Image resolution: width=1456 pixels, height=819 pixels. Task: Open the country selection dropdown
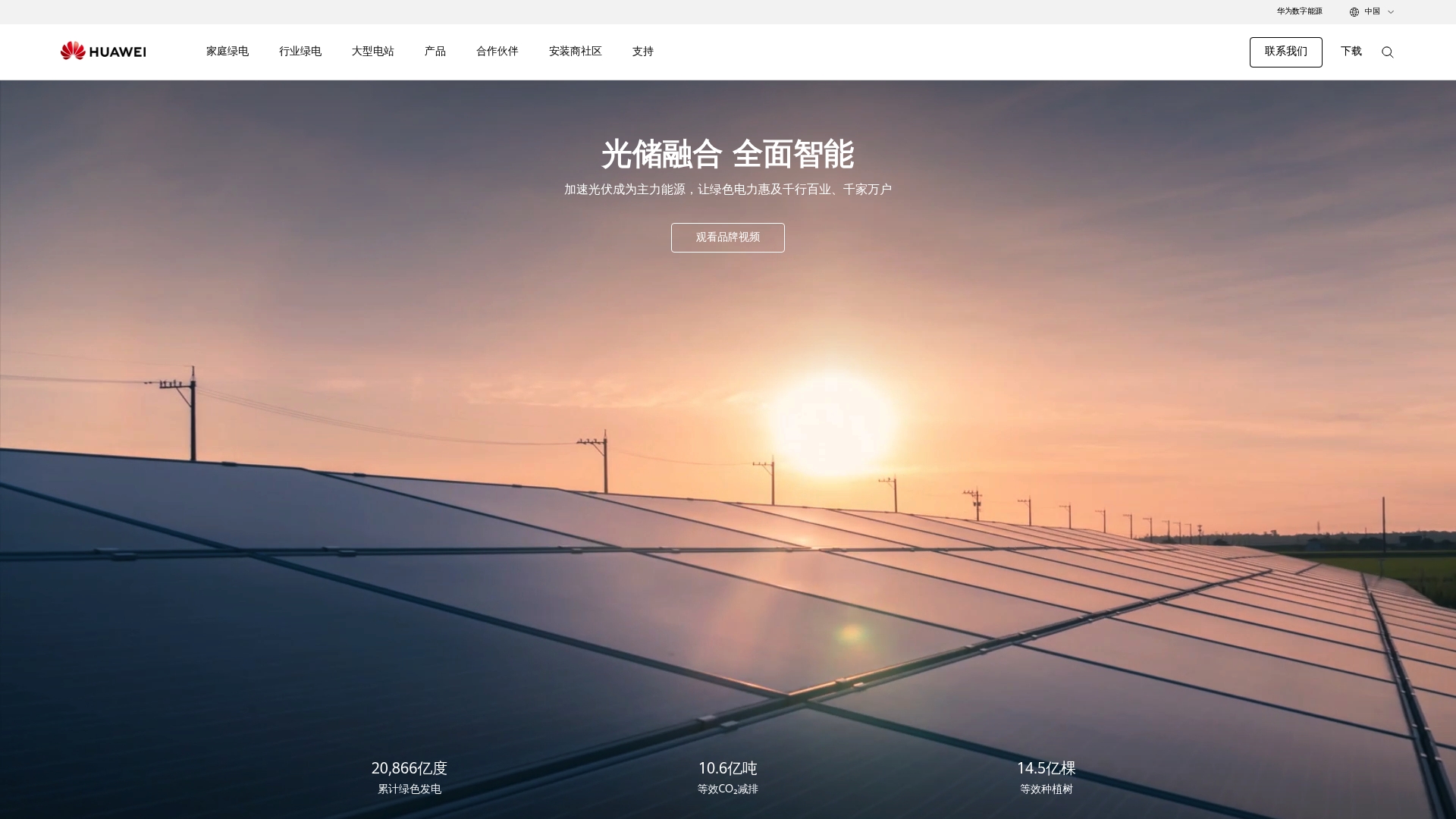(1371, 11)
